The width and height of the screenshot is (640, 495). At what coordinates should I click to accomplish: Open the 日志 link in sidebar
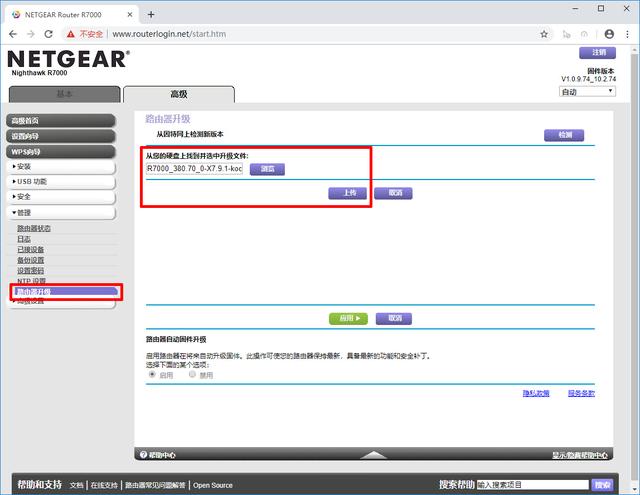(x=24, y=239)
